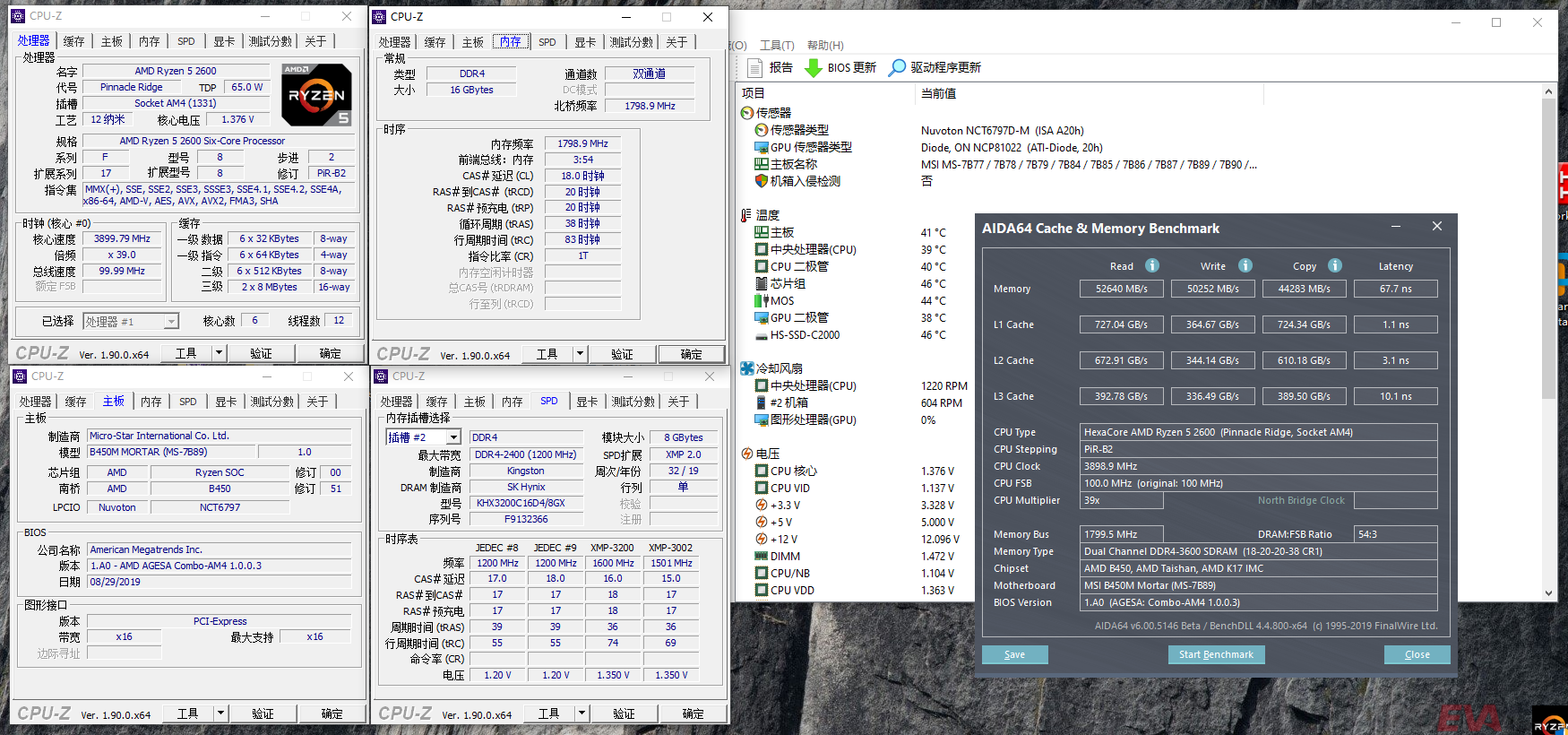Image resolution: width=1568 pixels, height=735 pixels.
Task: Click the CPU-Z app icon in SPD window title
Action: [382, 376]
